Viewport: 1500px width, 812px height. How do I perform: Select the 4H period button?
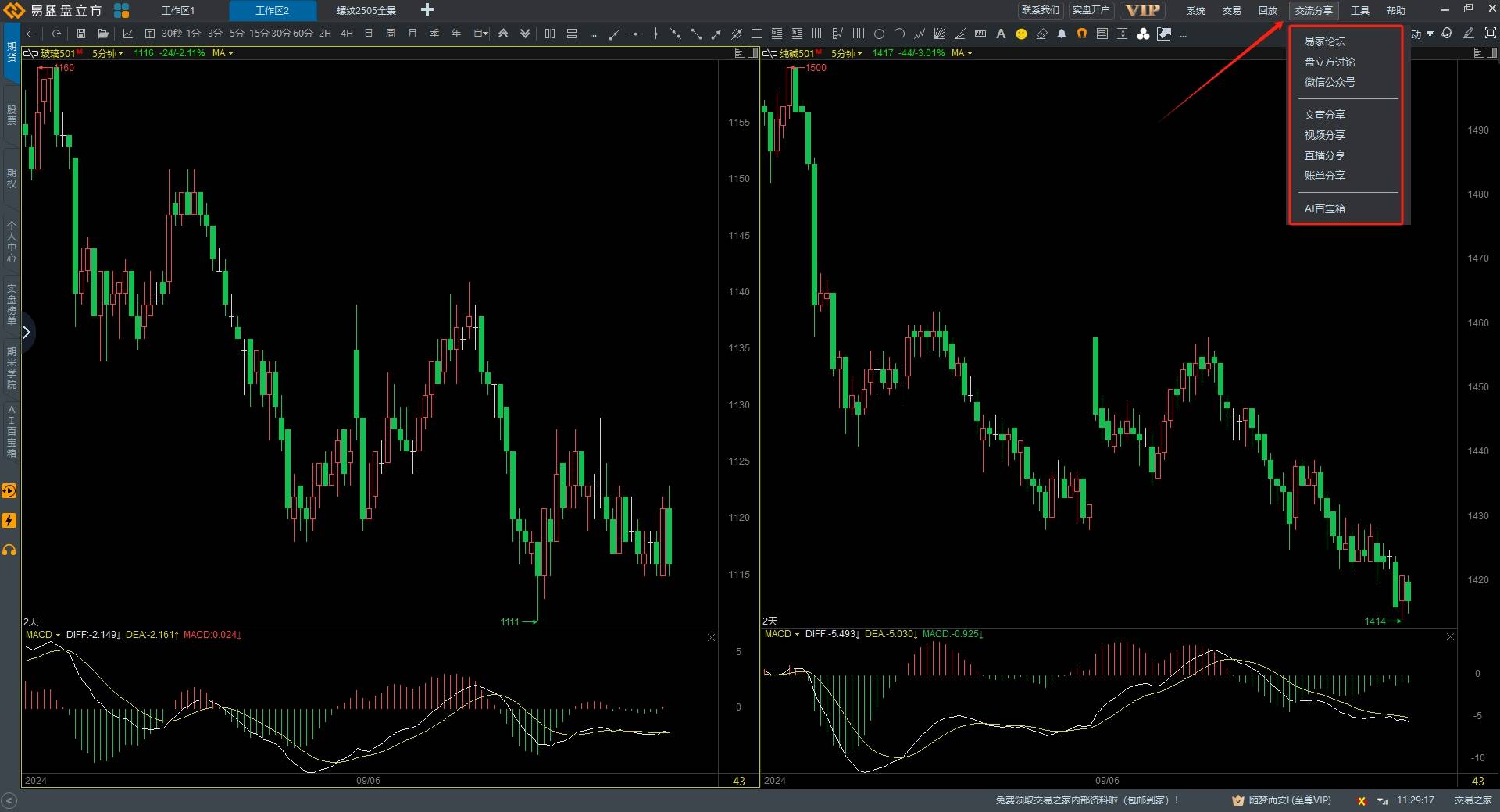[x=347, y=34]
